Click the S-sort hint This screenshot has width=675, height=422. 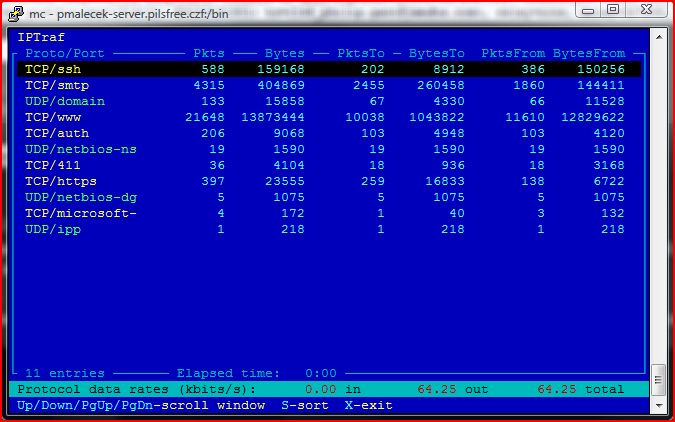tap(305, 406)
